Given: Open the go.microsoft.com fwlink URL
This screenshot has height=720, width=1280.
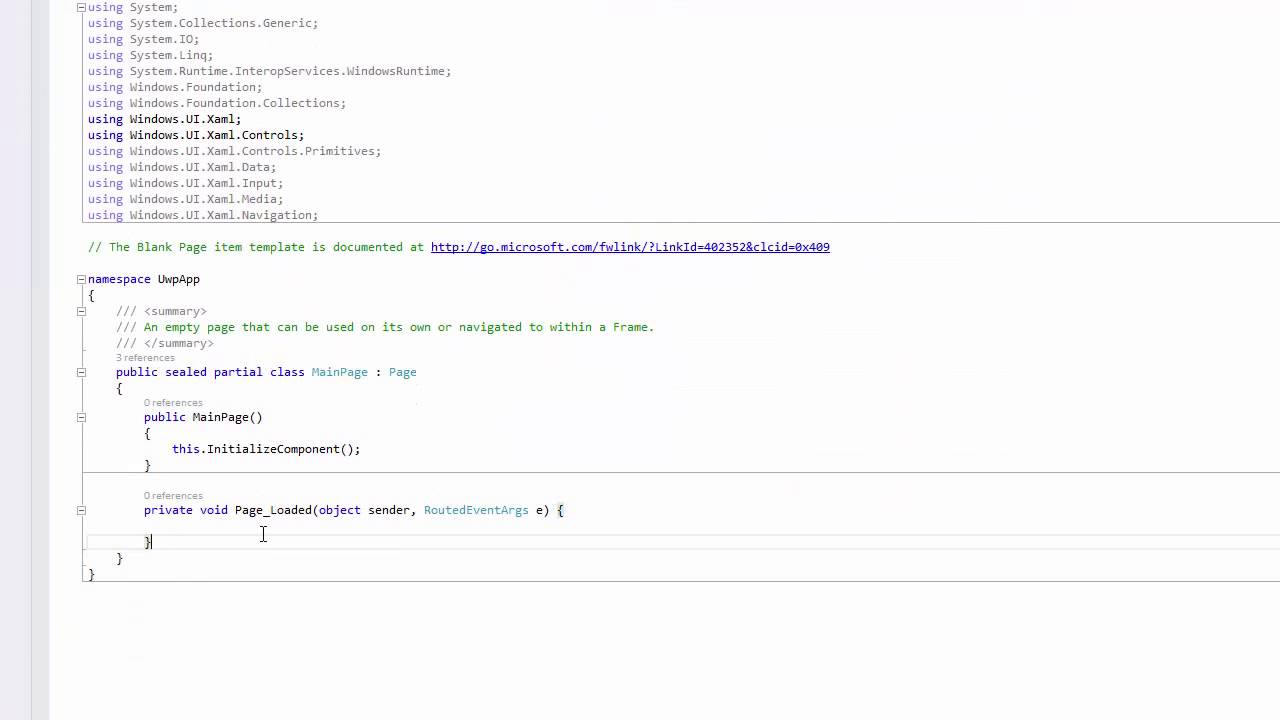Looking at the screenshot, I should click(x=630, y=247).
